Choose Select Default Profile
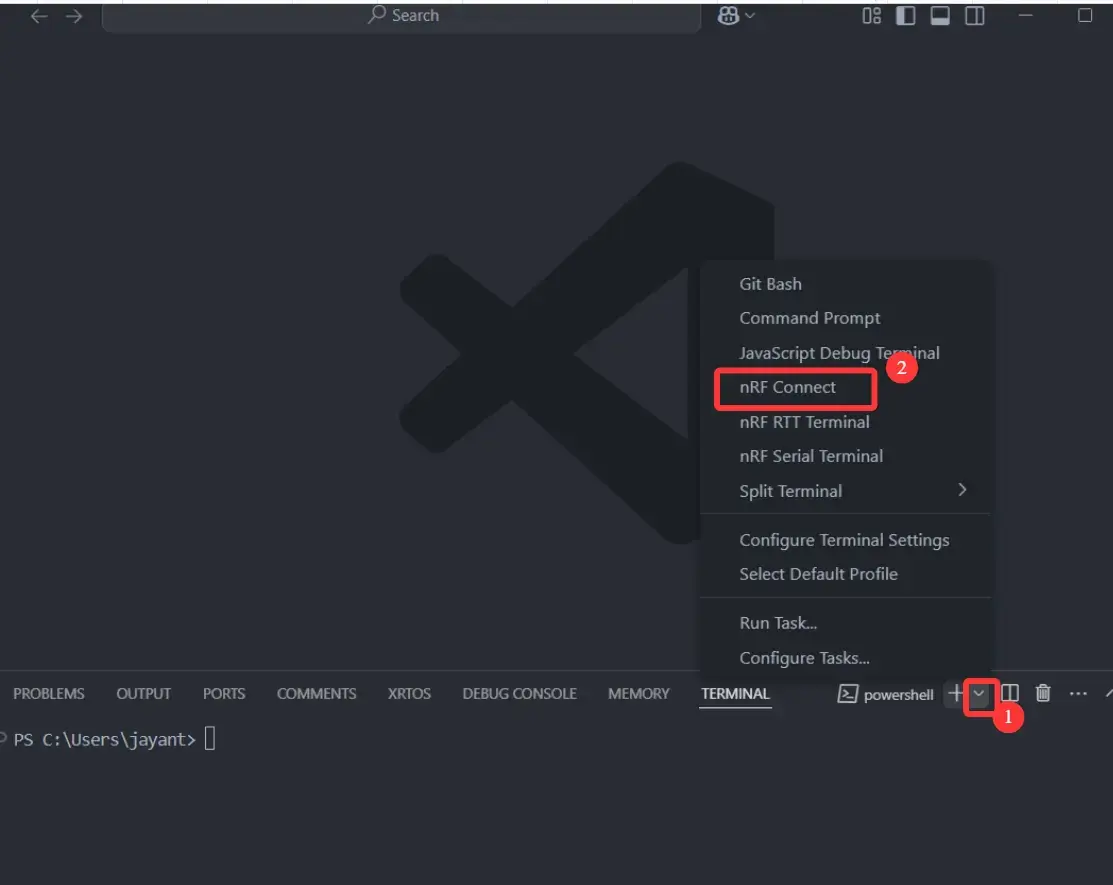 pyautogui.click(x=845, y=574)
